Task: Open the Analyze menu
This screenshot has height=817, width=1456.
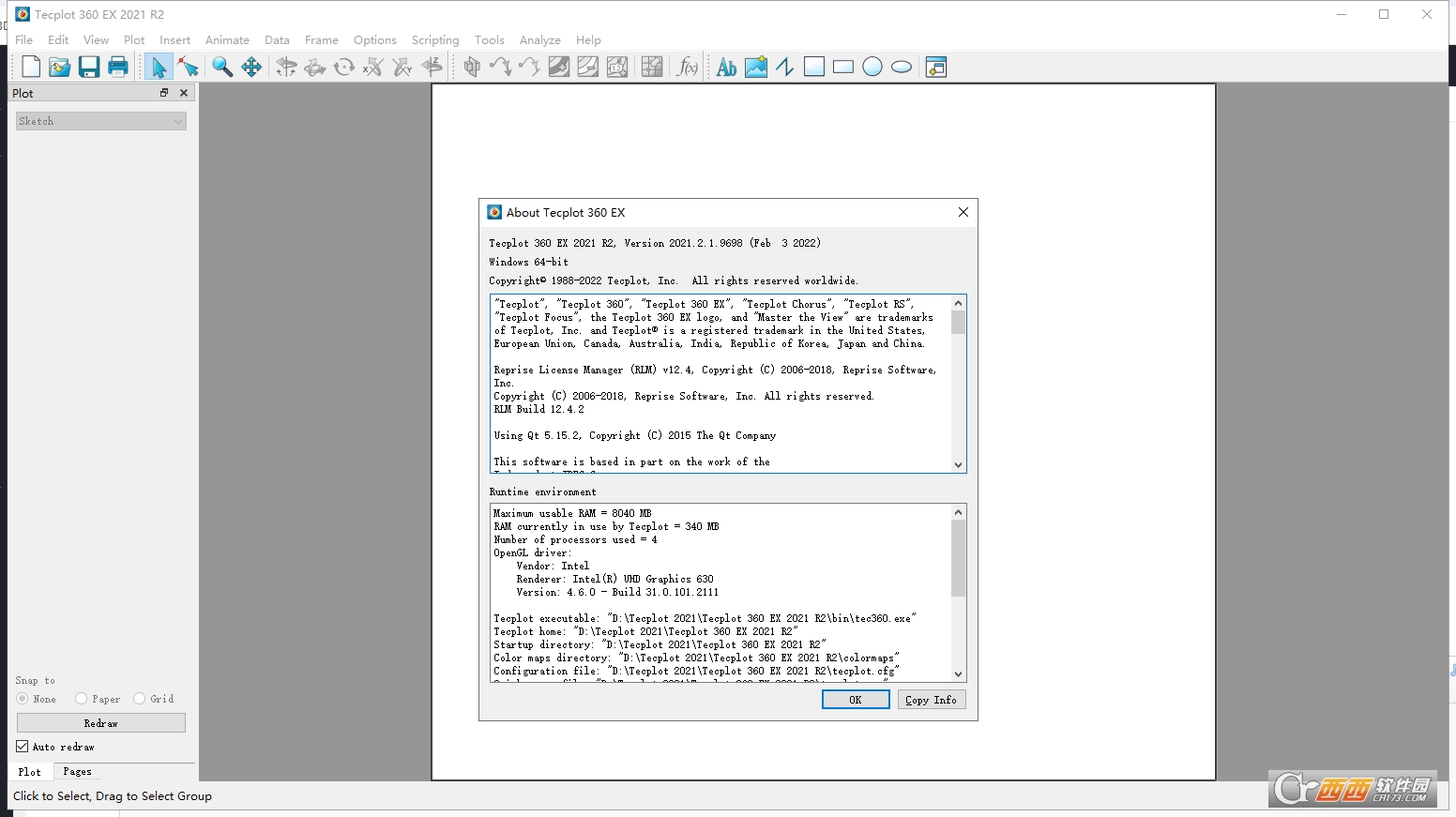Action: tap(539, 40)
